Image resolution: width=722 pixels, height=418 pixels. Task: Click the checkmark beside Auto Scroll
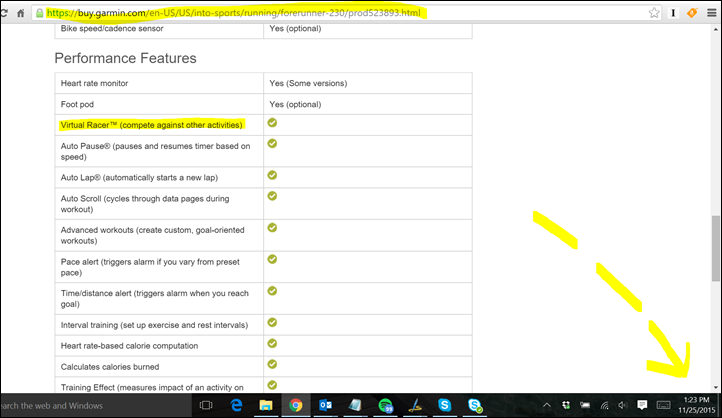click(272, 196)
